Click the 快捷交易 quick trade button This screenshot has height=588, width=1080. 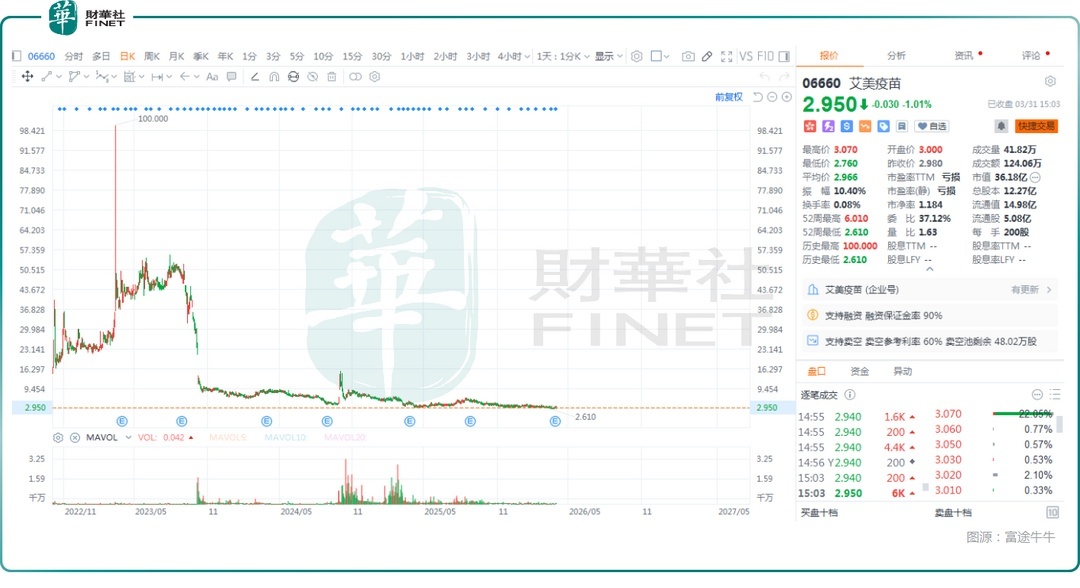(x=1036, y=126)
